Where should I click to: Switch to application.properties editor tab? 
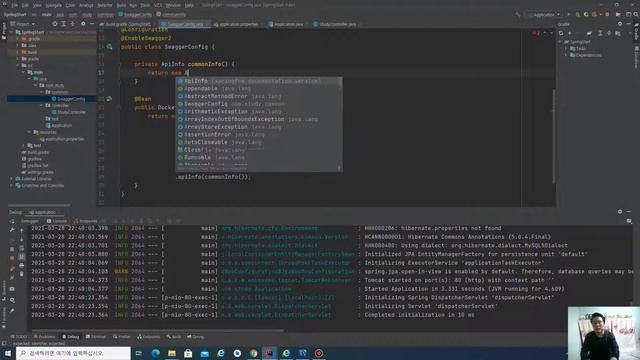pos(236,24)
